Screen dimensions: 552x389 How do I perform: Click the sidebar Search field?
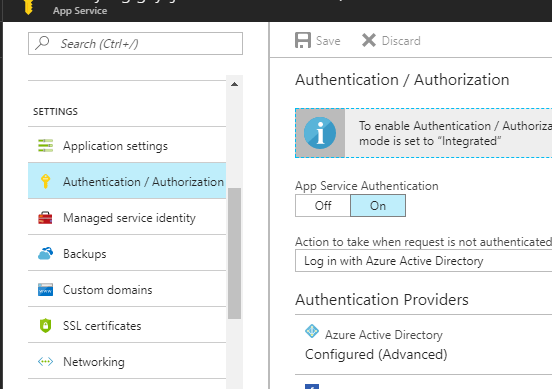[x=136, y=44]
